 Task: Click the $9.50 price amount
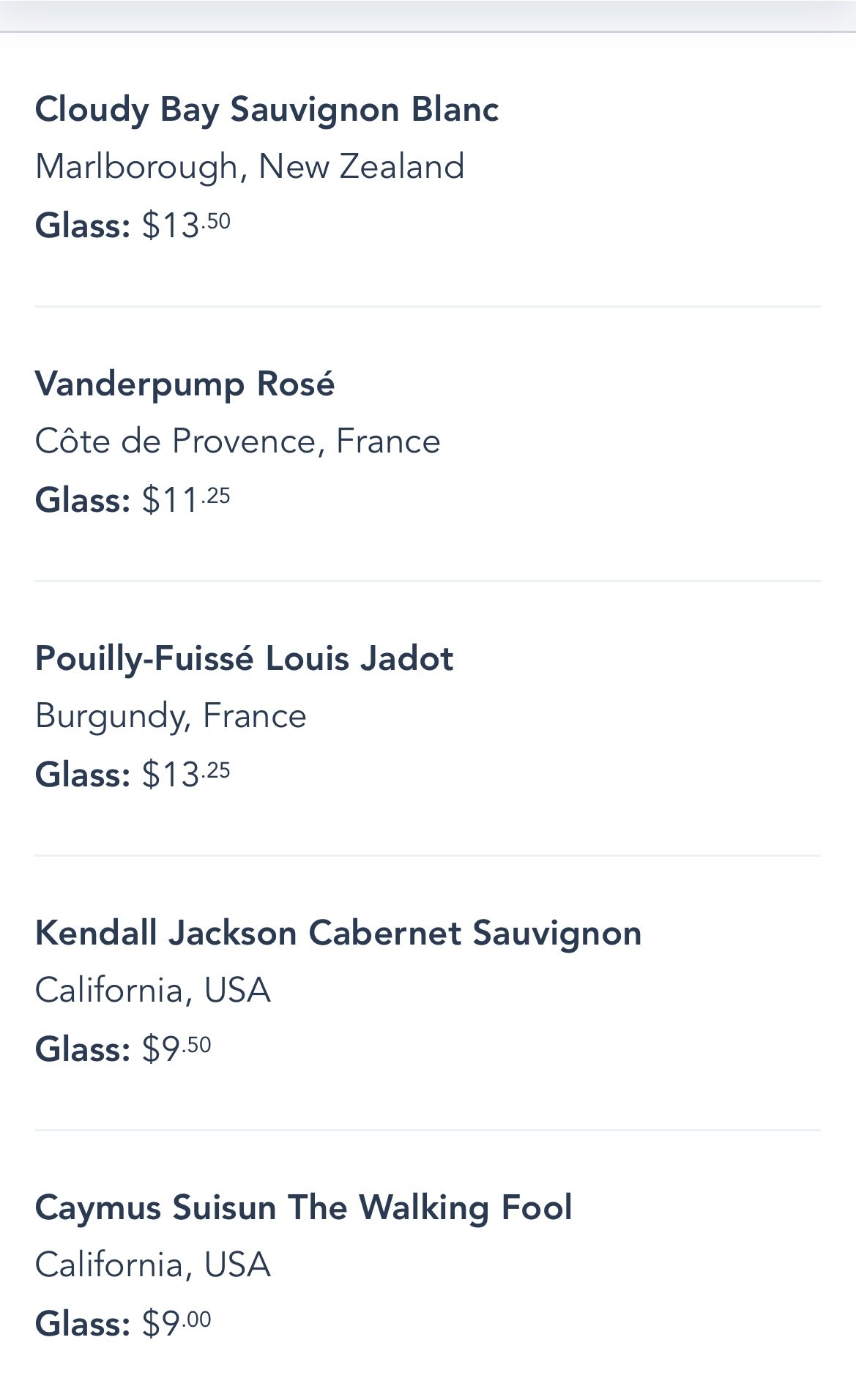[176, 1049]
